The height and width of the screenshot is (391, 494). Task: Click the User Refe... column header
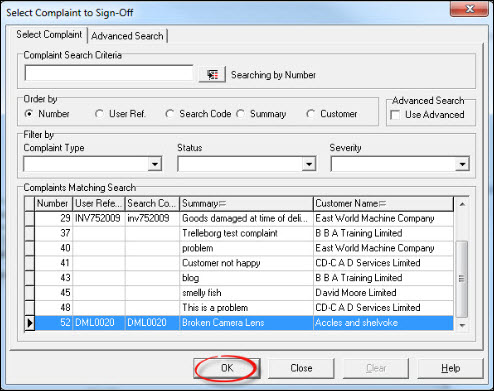click(x=99, y=204)
